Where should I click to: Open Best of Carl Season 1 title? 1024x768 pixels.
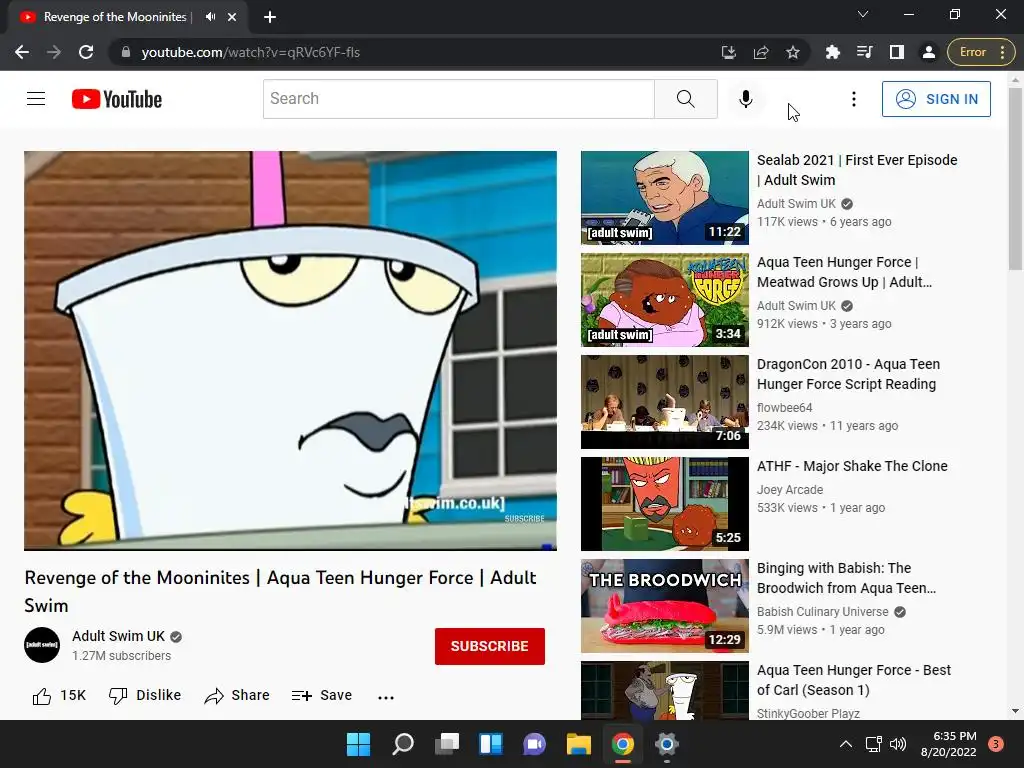[854, 680]
